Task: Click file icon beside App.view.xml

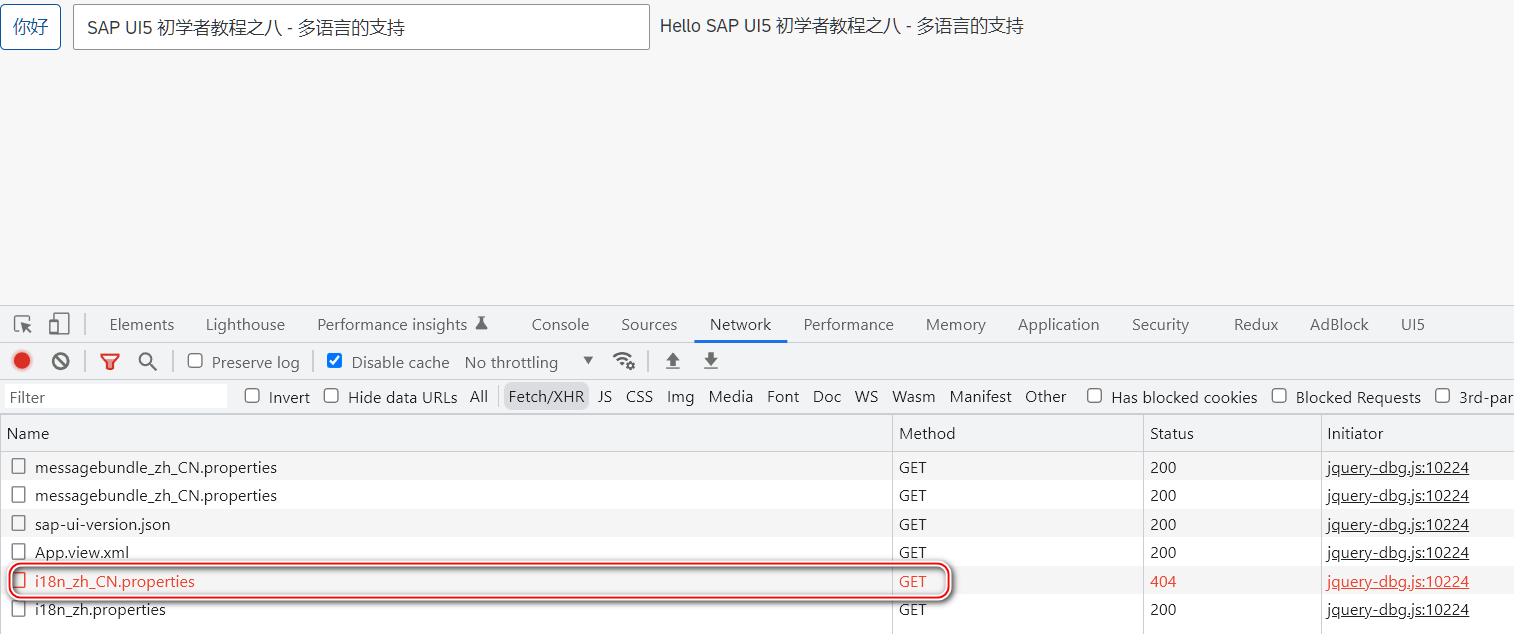Action: point(19,551)
